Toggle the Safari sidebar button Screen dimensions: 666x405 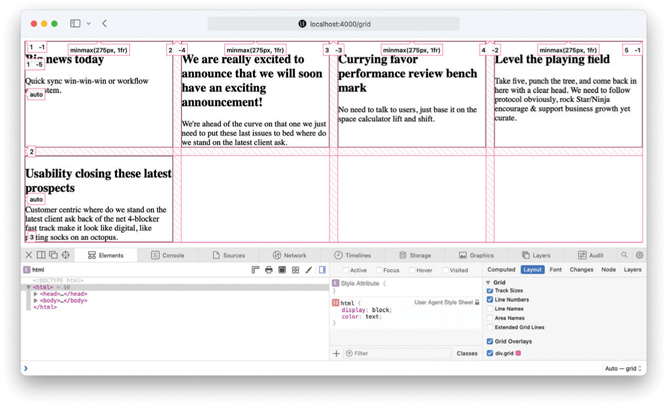pos(75,23)
